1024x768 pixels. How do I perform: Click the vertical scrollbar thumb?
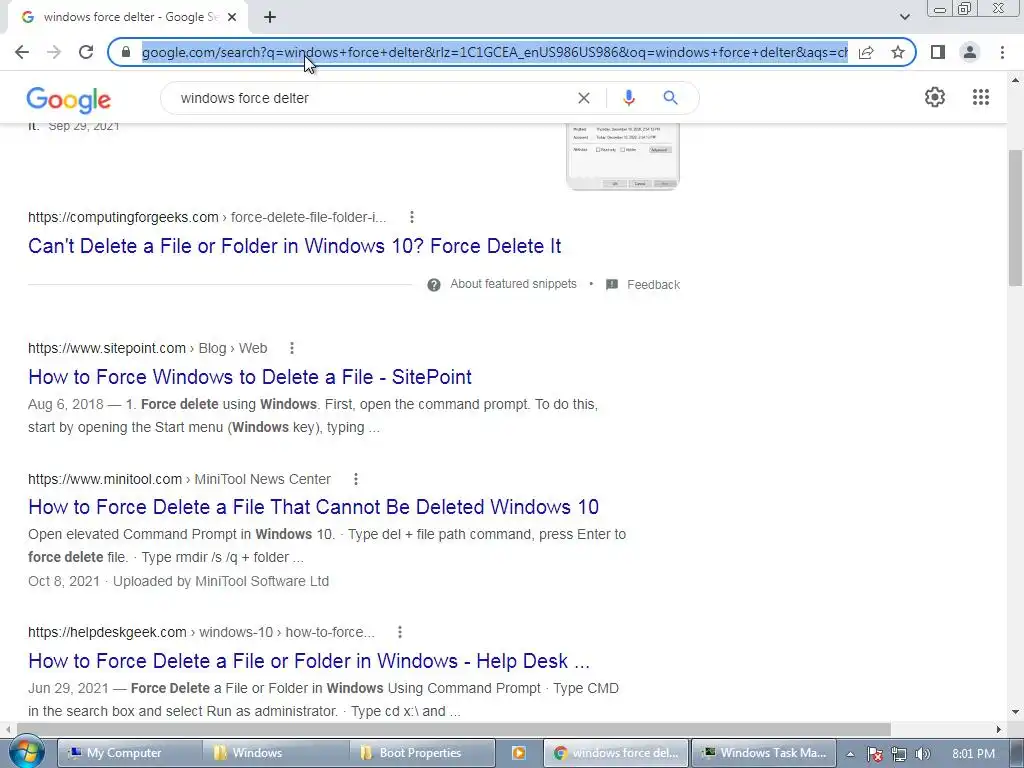point(1016,217)
